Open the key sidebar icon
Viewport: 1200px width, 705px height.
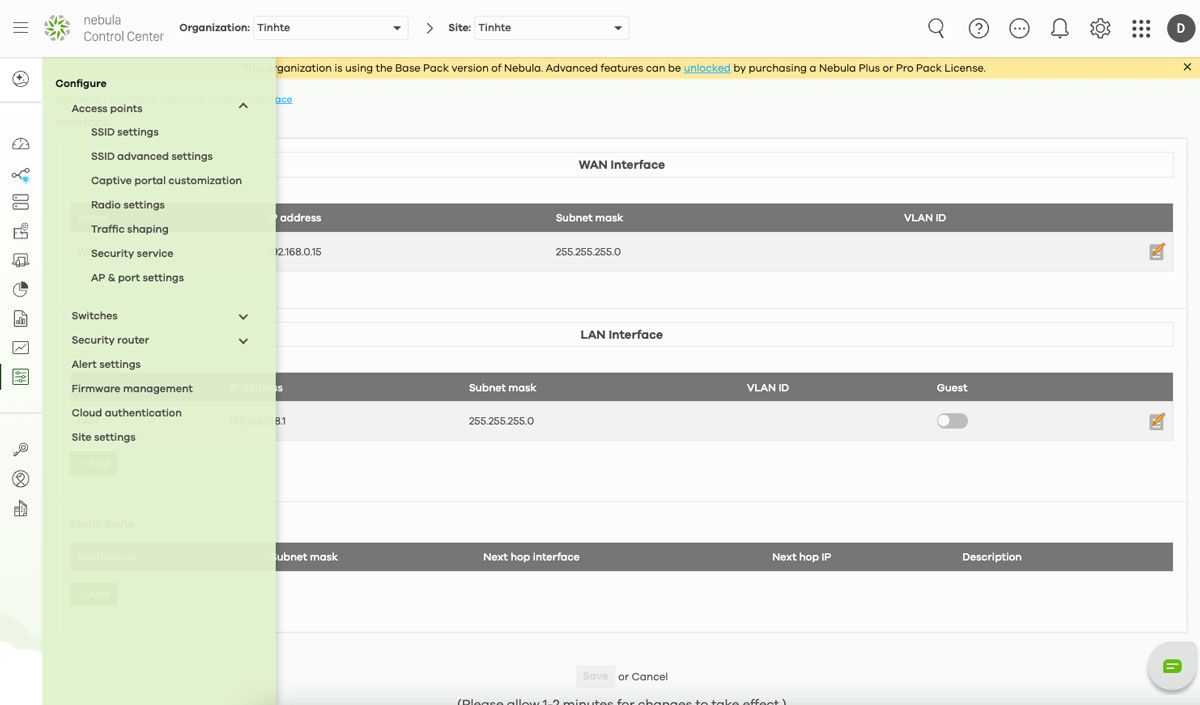(x=20, y=450)
